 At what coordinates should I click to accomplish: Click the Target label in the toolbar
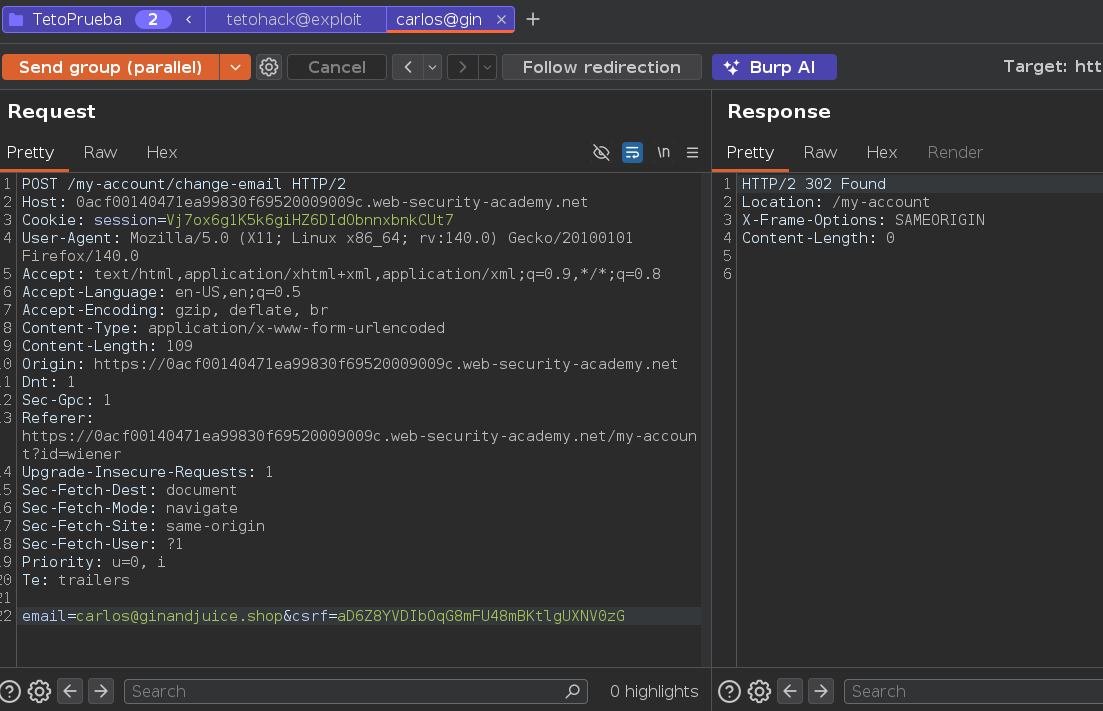[x=1052, y=67]
